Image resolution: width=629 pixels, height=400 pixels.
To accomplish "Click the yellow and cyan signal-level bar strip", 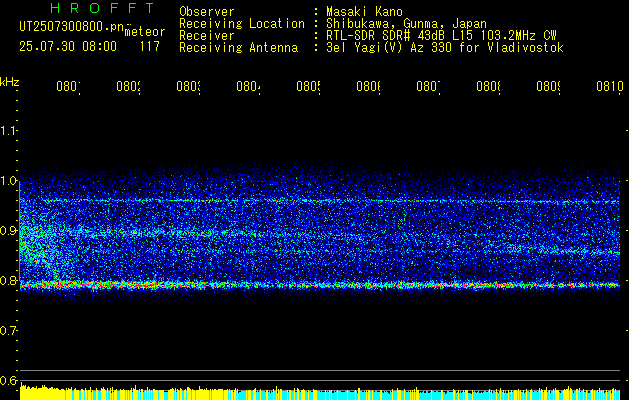I will point(320,392).
